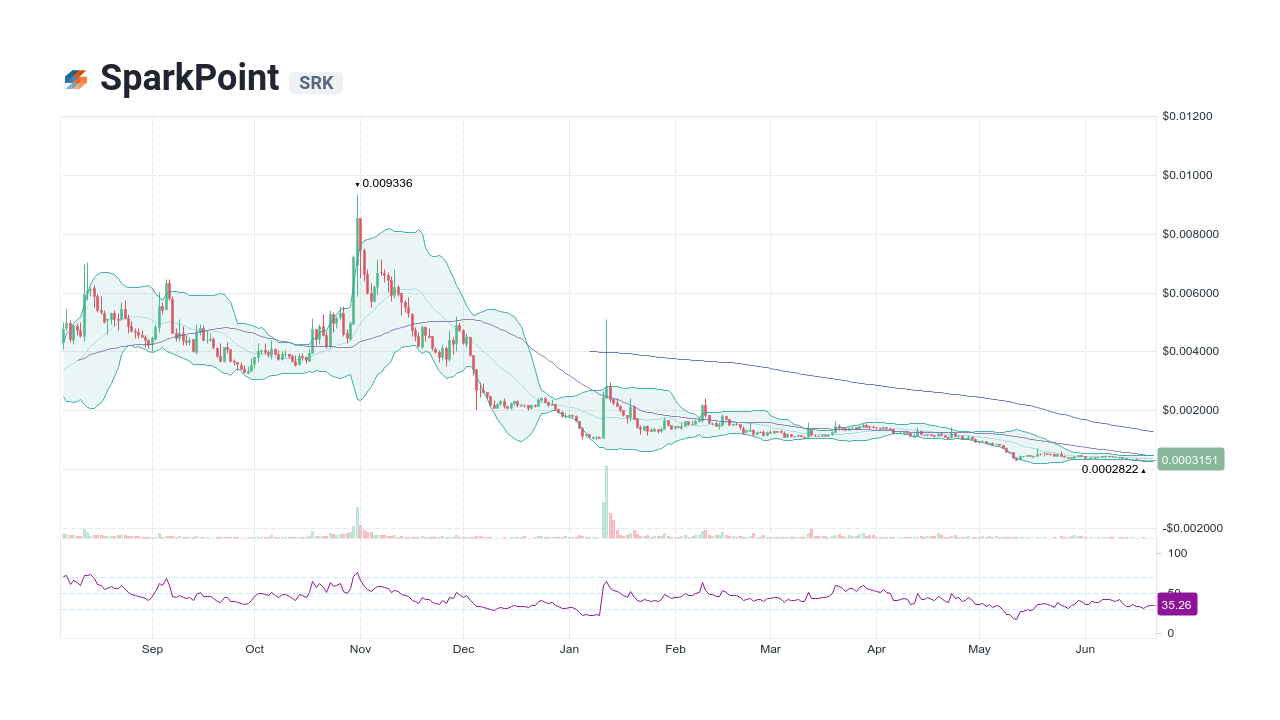Toggle the SRK ticker badge
The width and height of the screenshot is (1280, 720).
pyautogui.click(x=315, y=83)
